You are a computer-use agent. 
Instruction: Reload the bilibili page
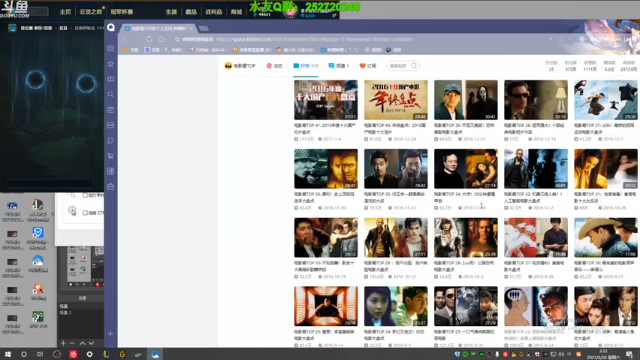[x=149, y=39]
